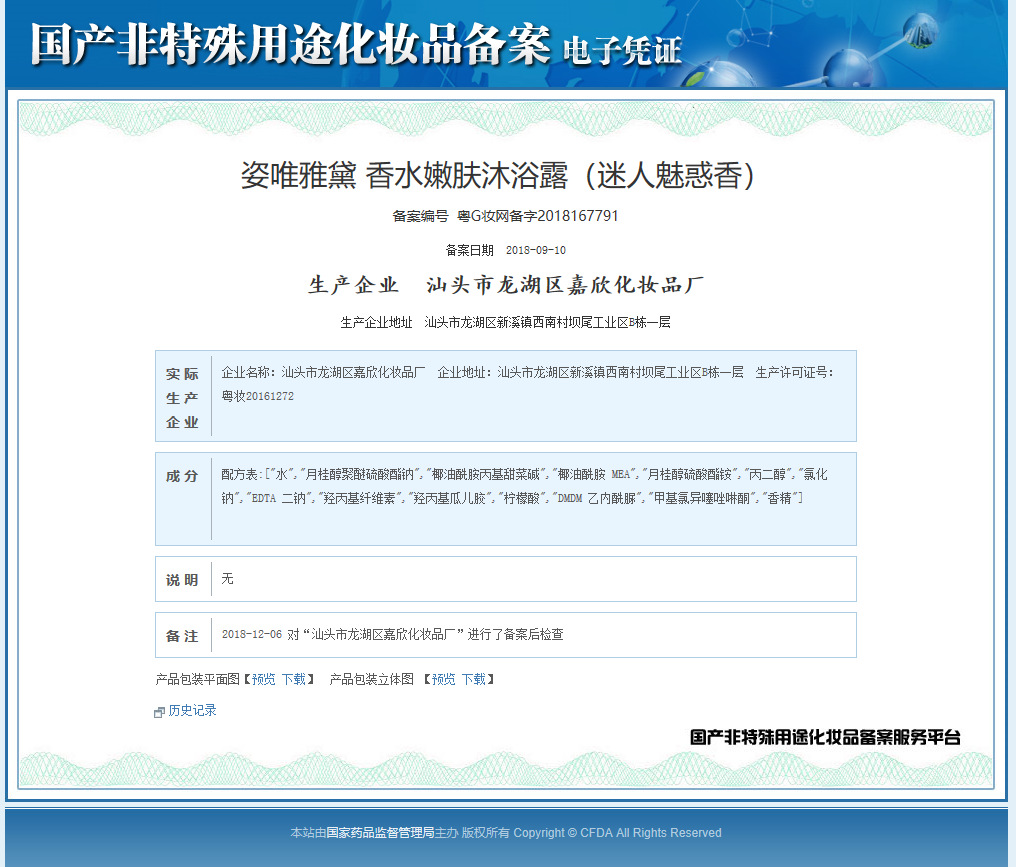The image size is (1016, 867).
Task: Preview the 产品包装立体图 image
Action: [x=443, y=679]
